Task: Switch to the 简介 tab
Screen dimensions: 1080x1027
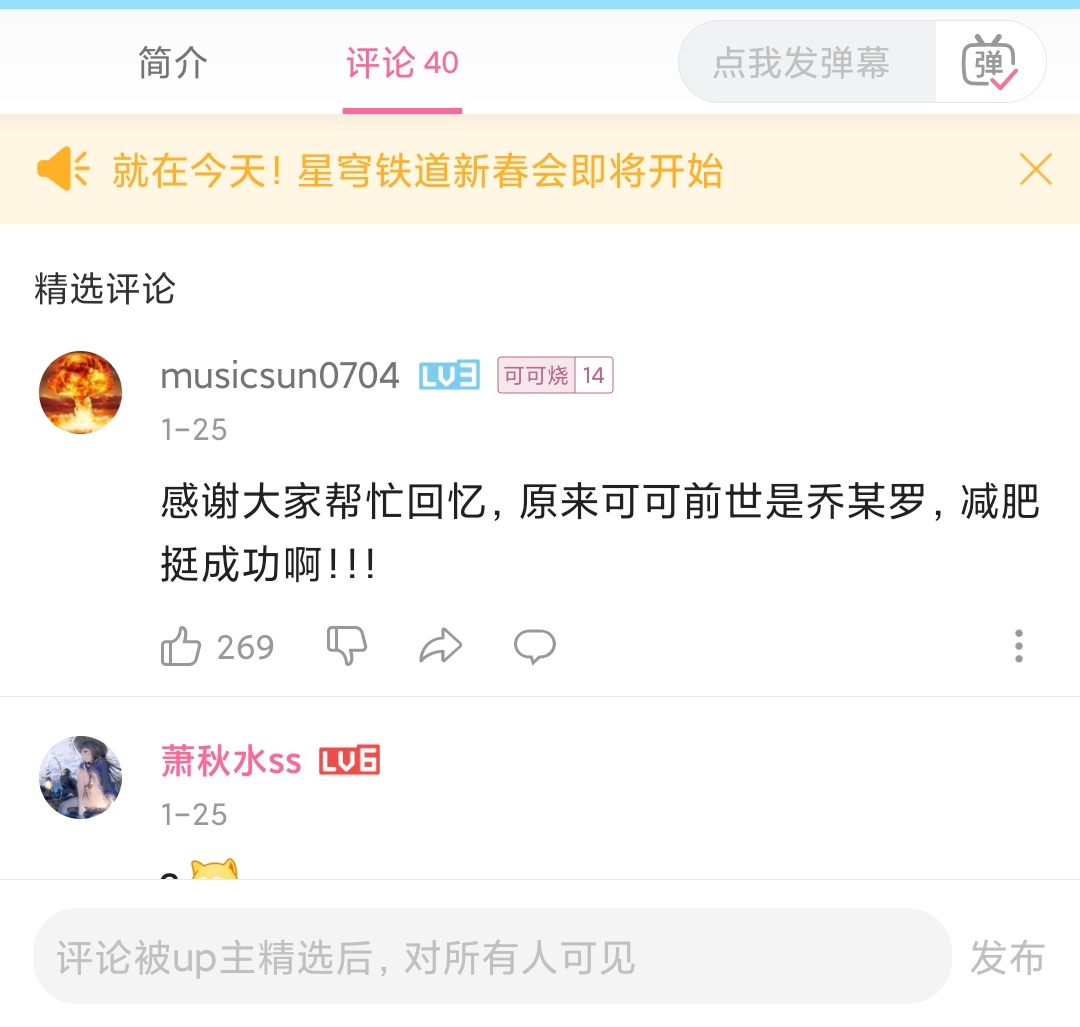Action: [x=172, y=63]
